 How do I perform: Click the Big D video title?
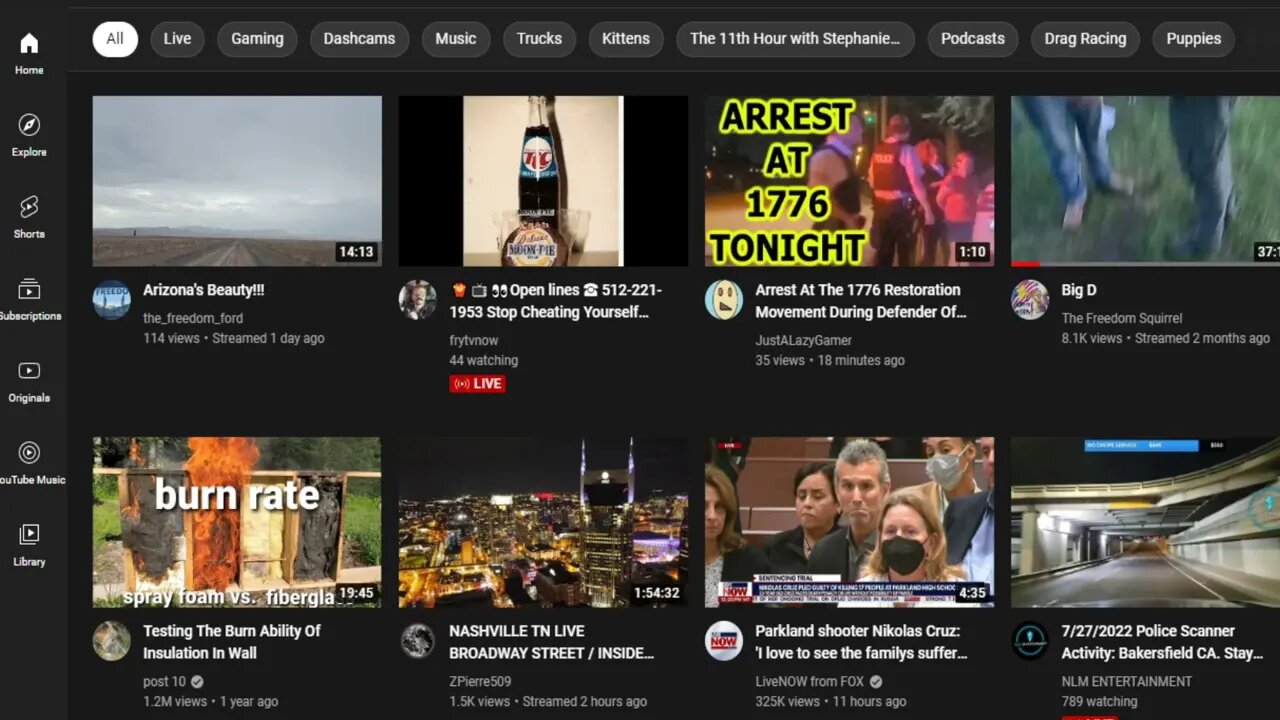coord(1079,290)
